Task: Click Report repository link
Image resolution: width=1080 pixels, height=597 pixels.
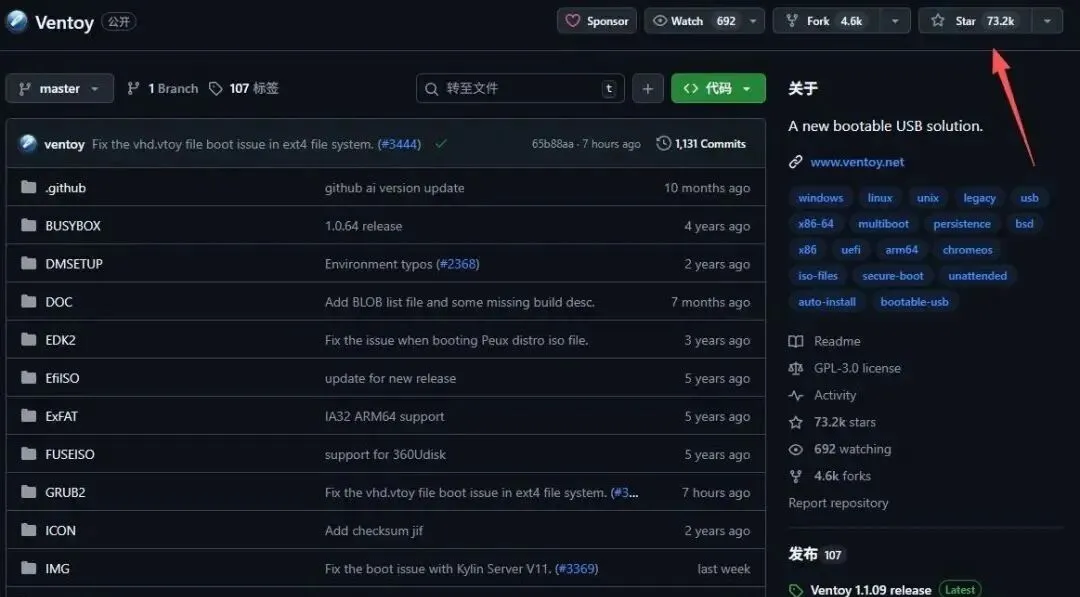Action: pyautogui.click(x=838, y=503)
